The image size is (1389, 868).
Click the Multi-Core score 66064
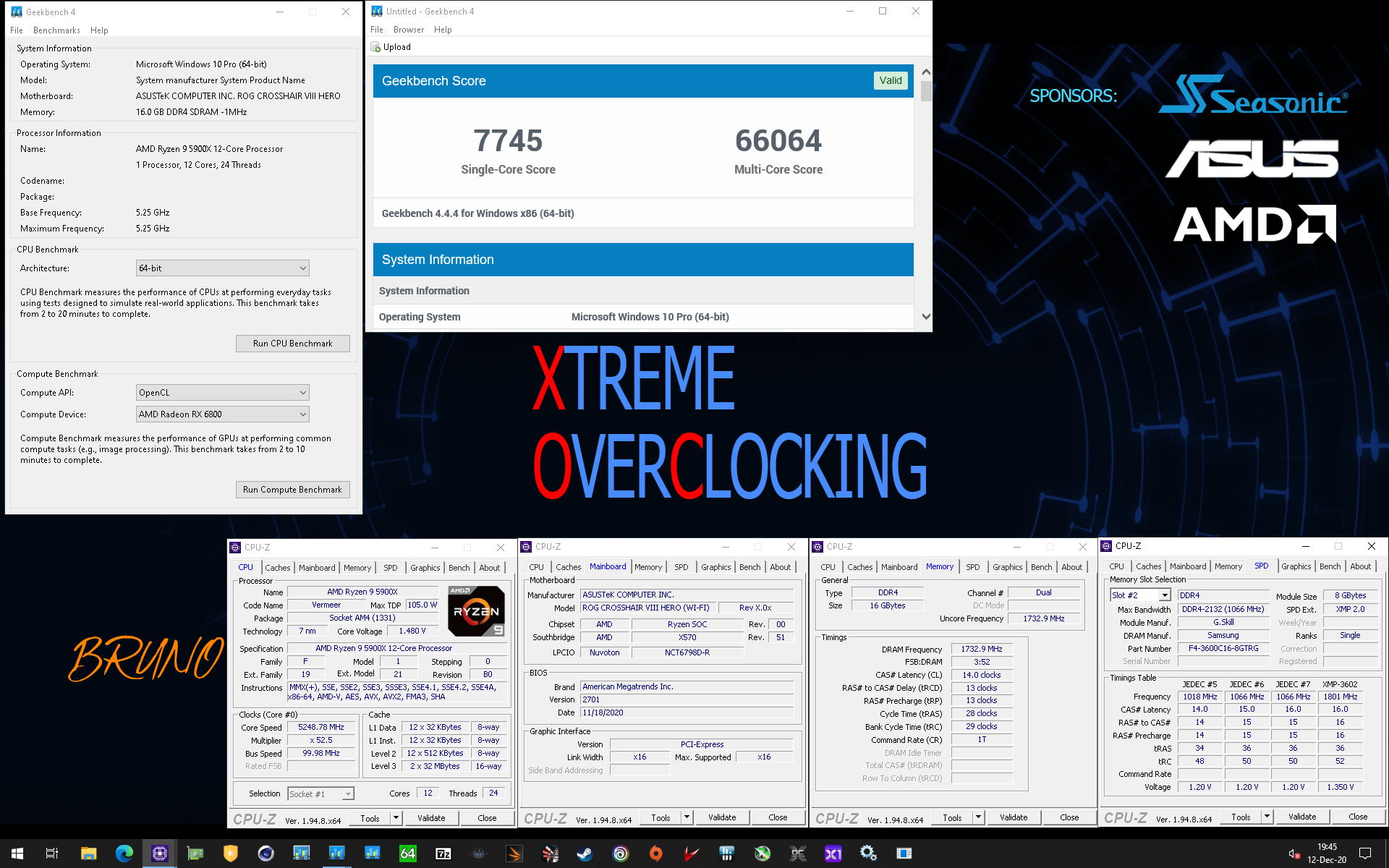coord(778,140)
